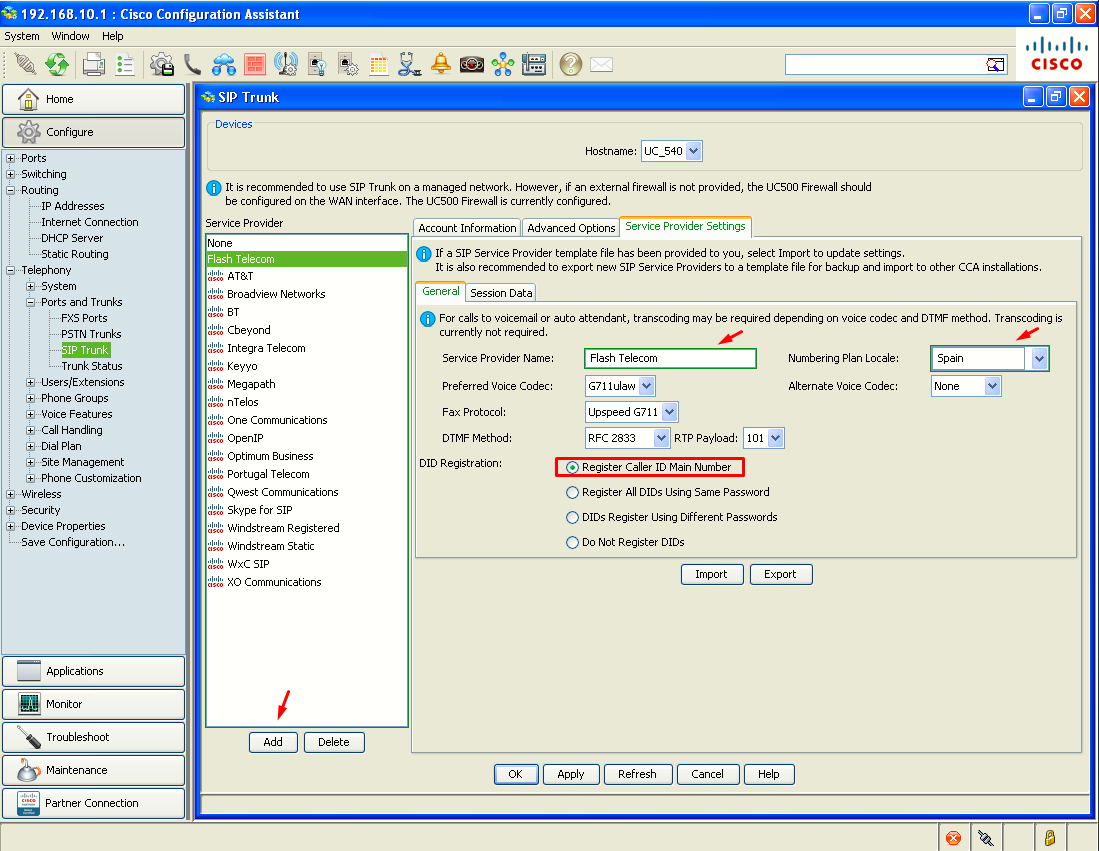Viewport: 1099px width, 851px height.
Task: Click the Print toolbar icon
Action: pos(93,64)
